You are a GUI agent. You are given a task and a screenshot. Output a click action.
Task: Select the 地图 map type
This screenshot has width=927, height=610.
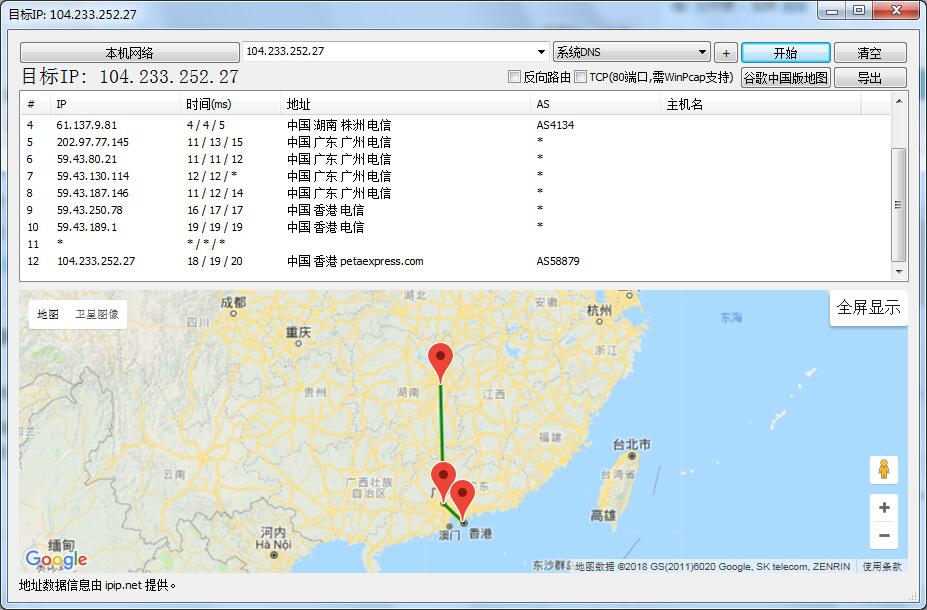coord(48,314)
